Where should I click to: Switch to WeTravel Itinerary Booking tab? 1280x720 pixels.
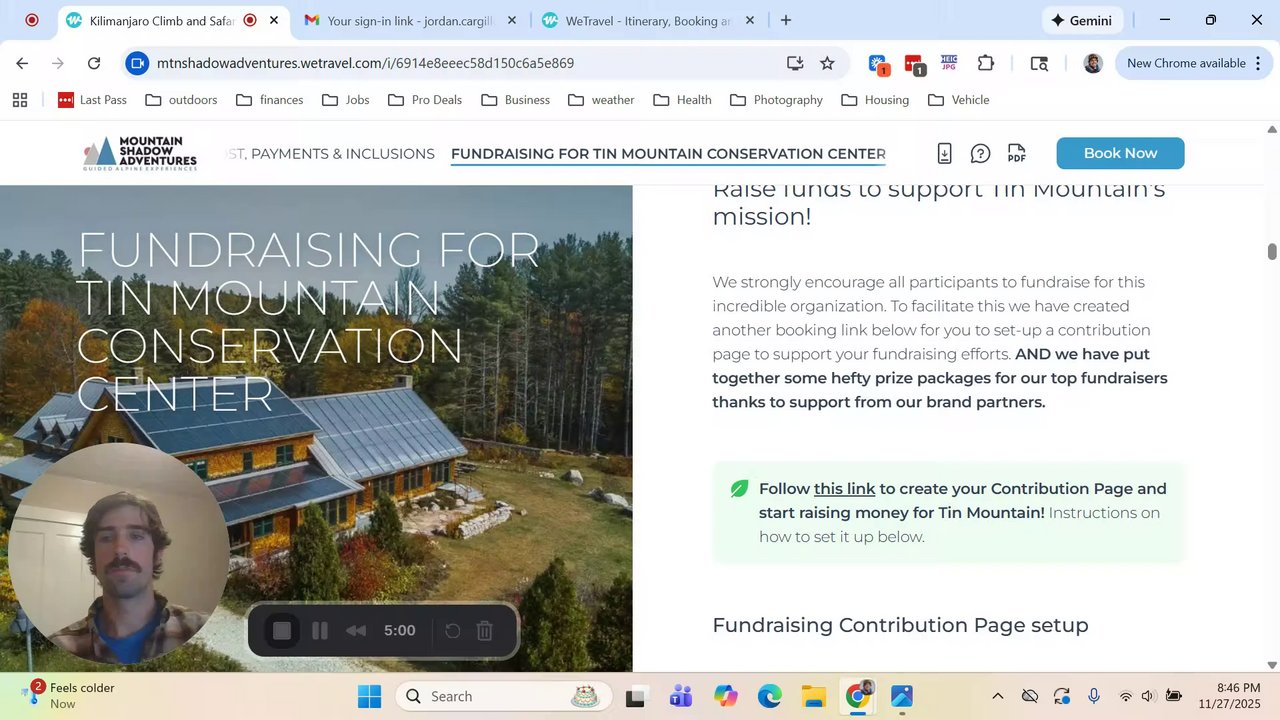pos(648,20)
